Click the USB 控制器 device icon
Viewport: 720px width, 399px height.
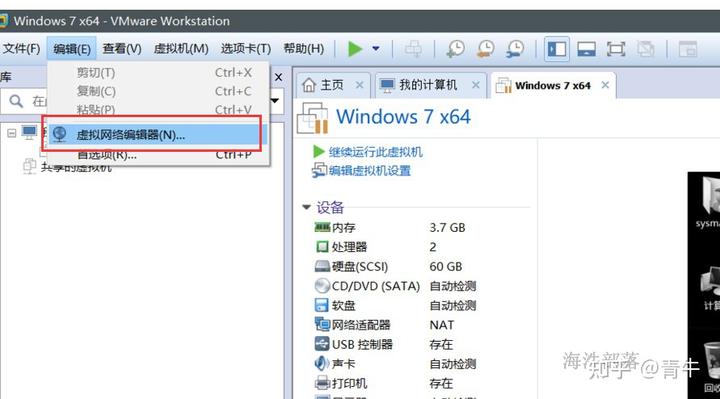click(x=322, y=343)
